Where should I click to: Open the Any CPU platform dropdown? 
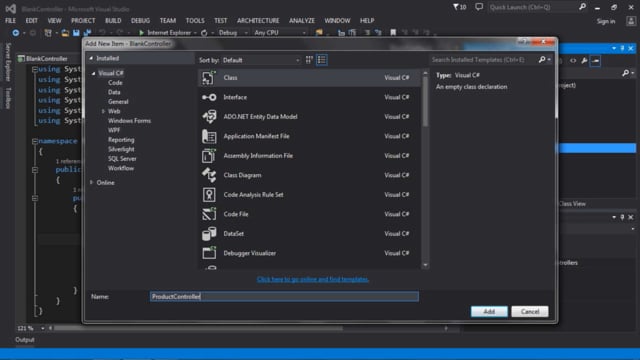point(280,33)
